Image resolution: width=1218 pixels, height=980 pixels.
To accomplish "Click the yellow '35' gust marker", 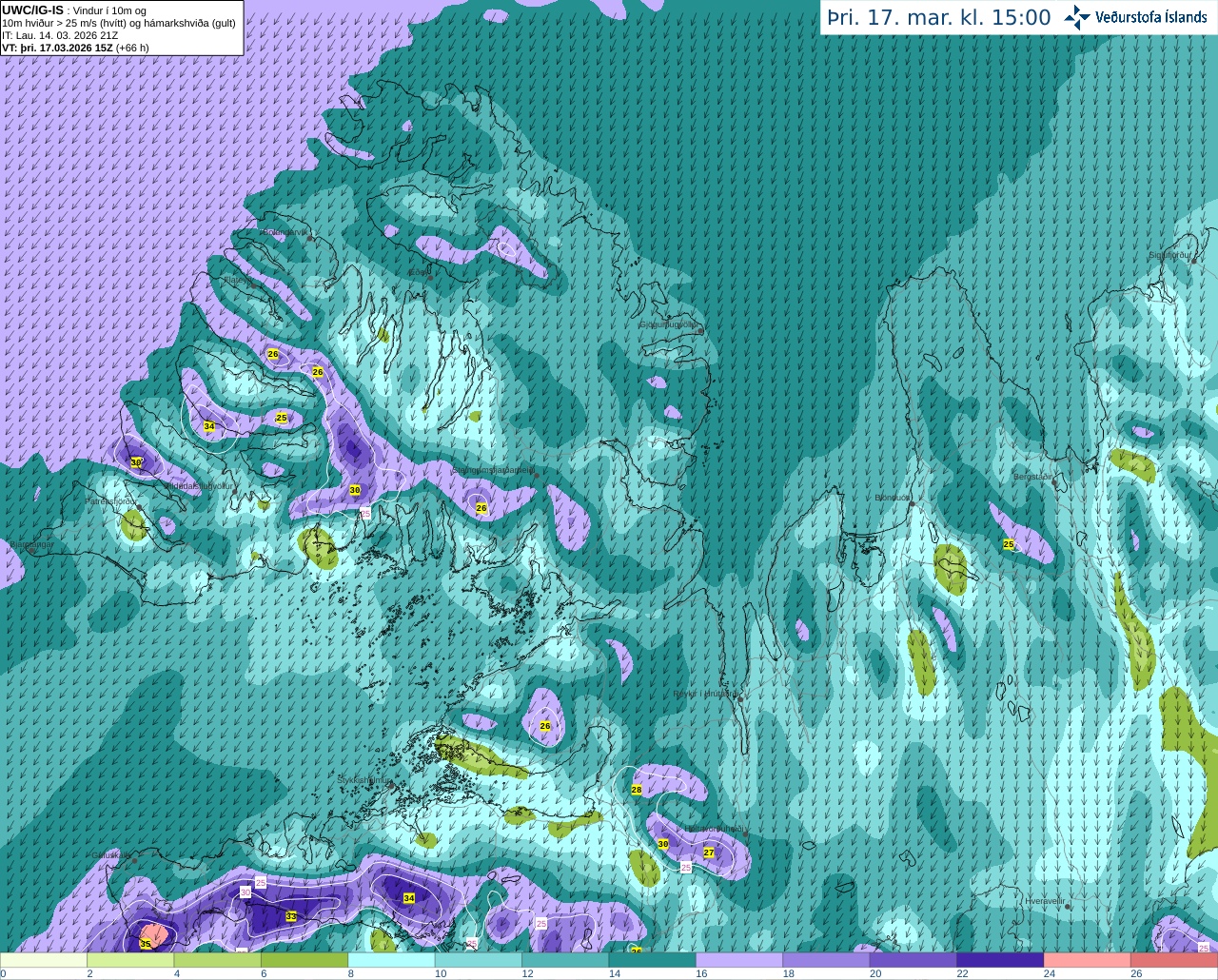I will tap(145, 944).
